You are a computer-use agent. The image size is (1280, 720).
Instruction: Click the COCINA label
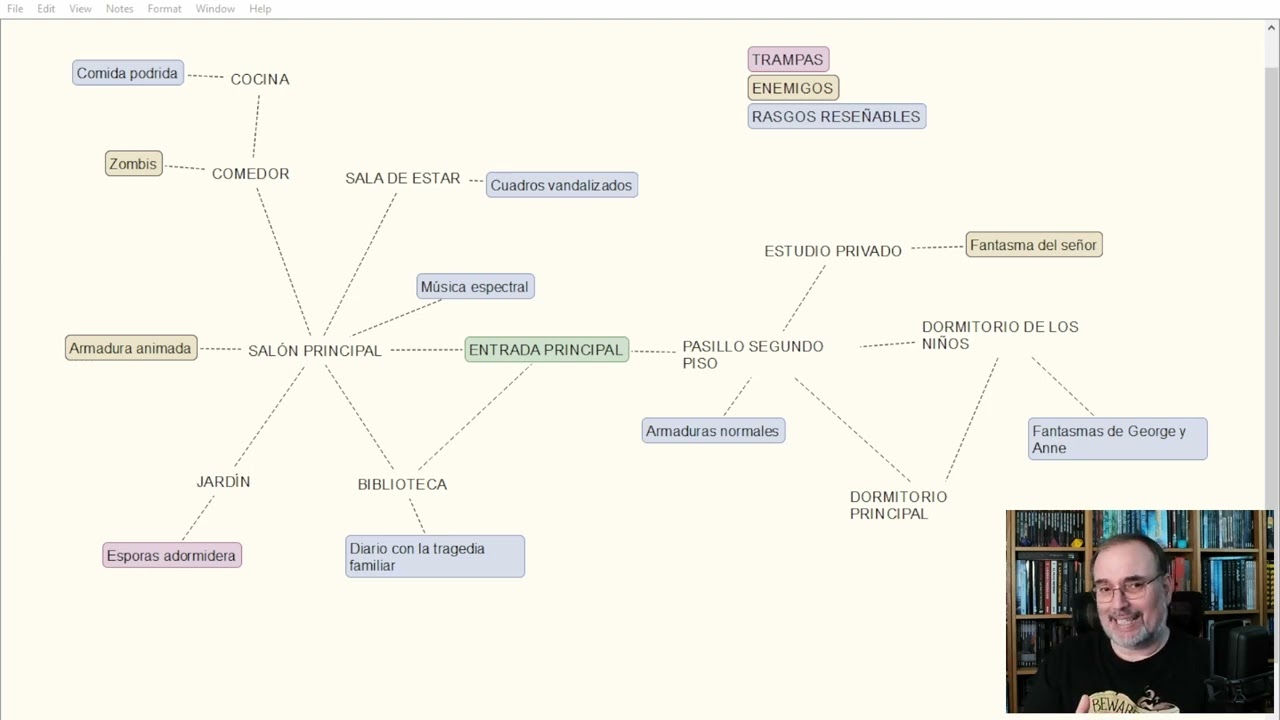260,79
